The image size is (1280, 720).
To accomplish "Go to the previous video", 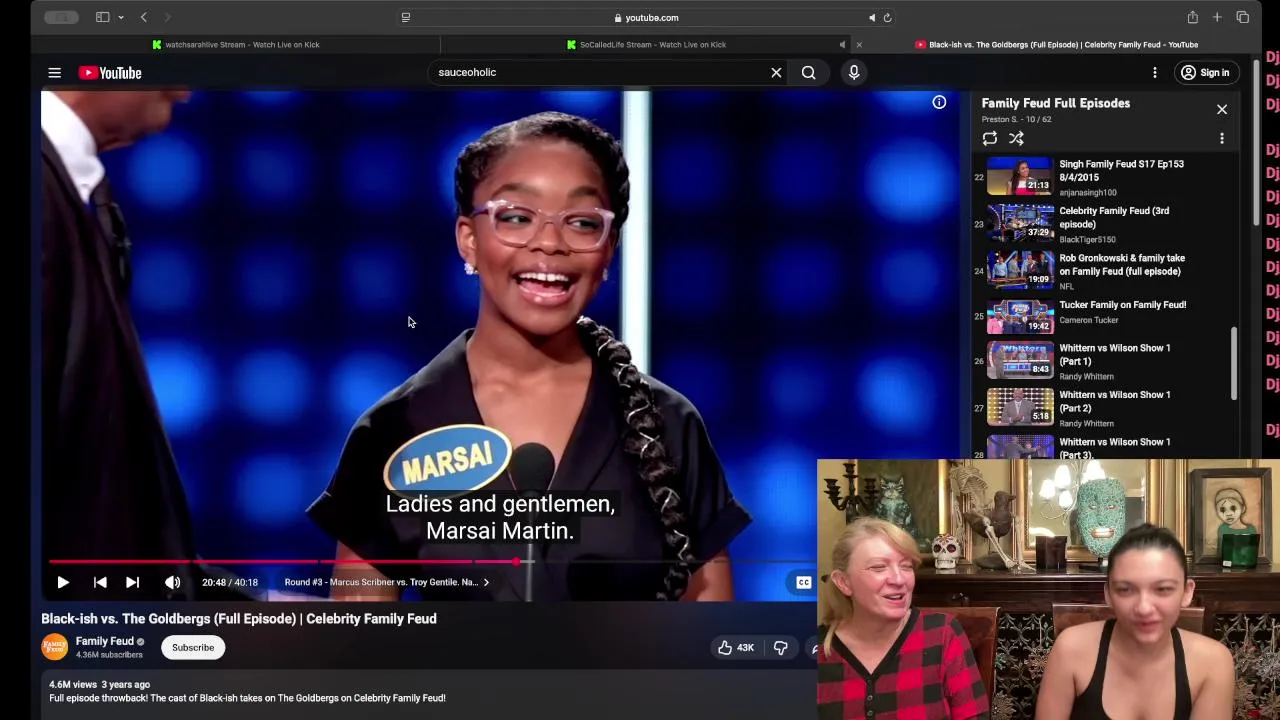I will point(100,582).
